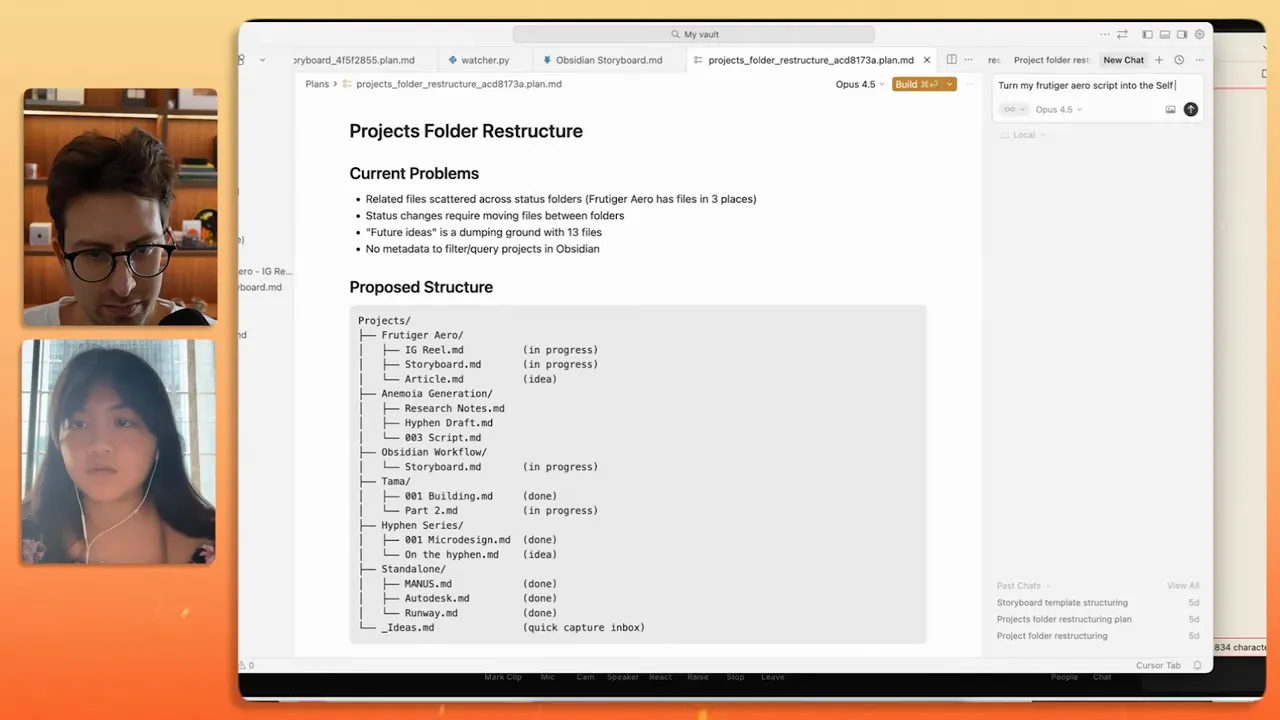
Task: Close the projects_folder_restructure plan tab
Action: click(926, 60)
